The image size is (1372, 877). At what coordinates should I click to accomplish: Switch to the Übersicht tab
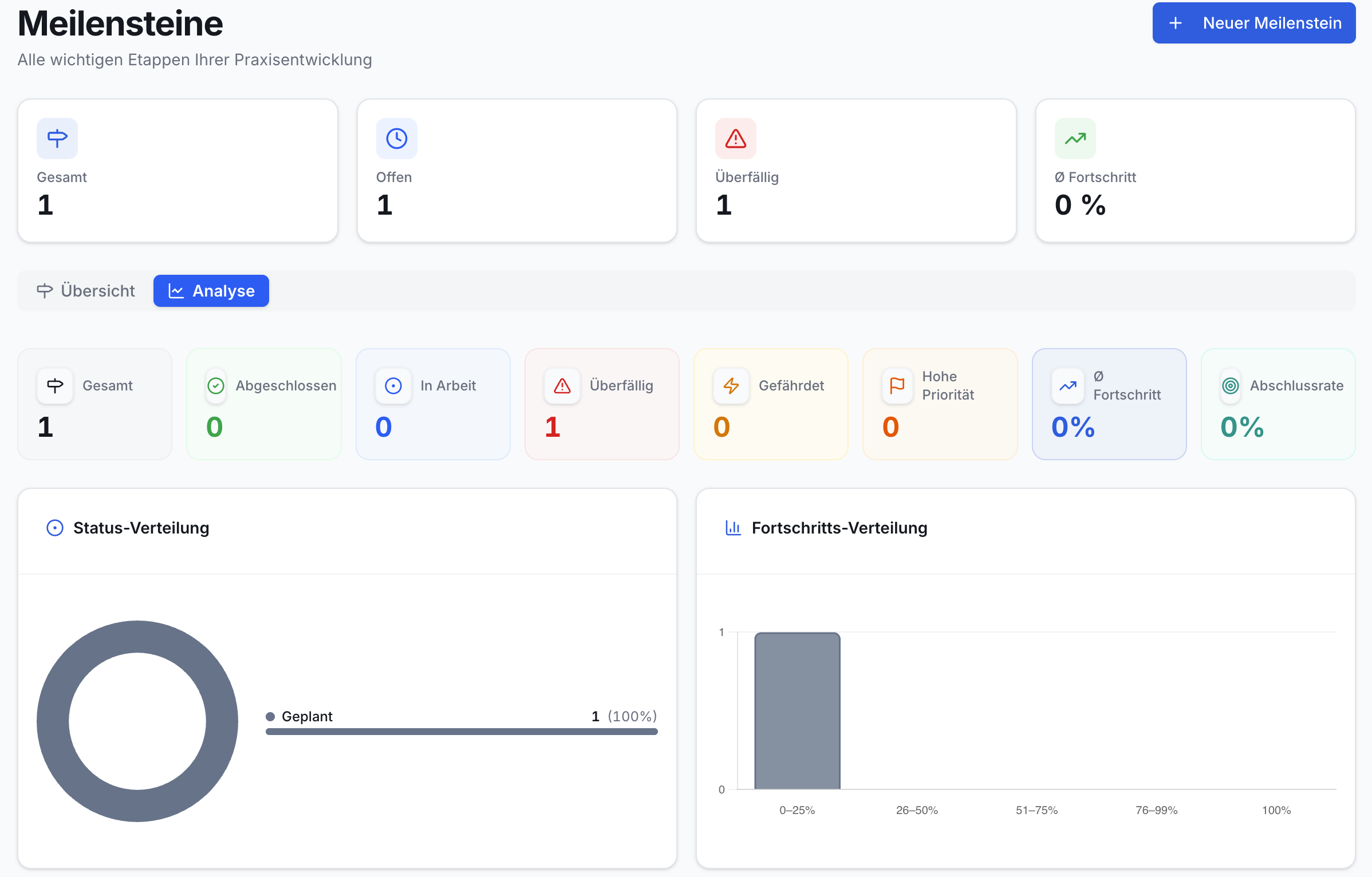(x=86, y=291)
